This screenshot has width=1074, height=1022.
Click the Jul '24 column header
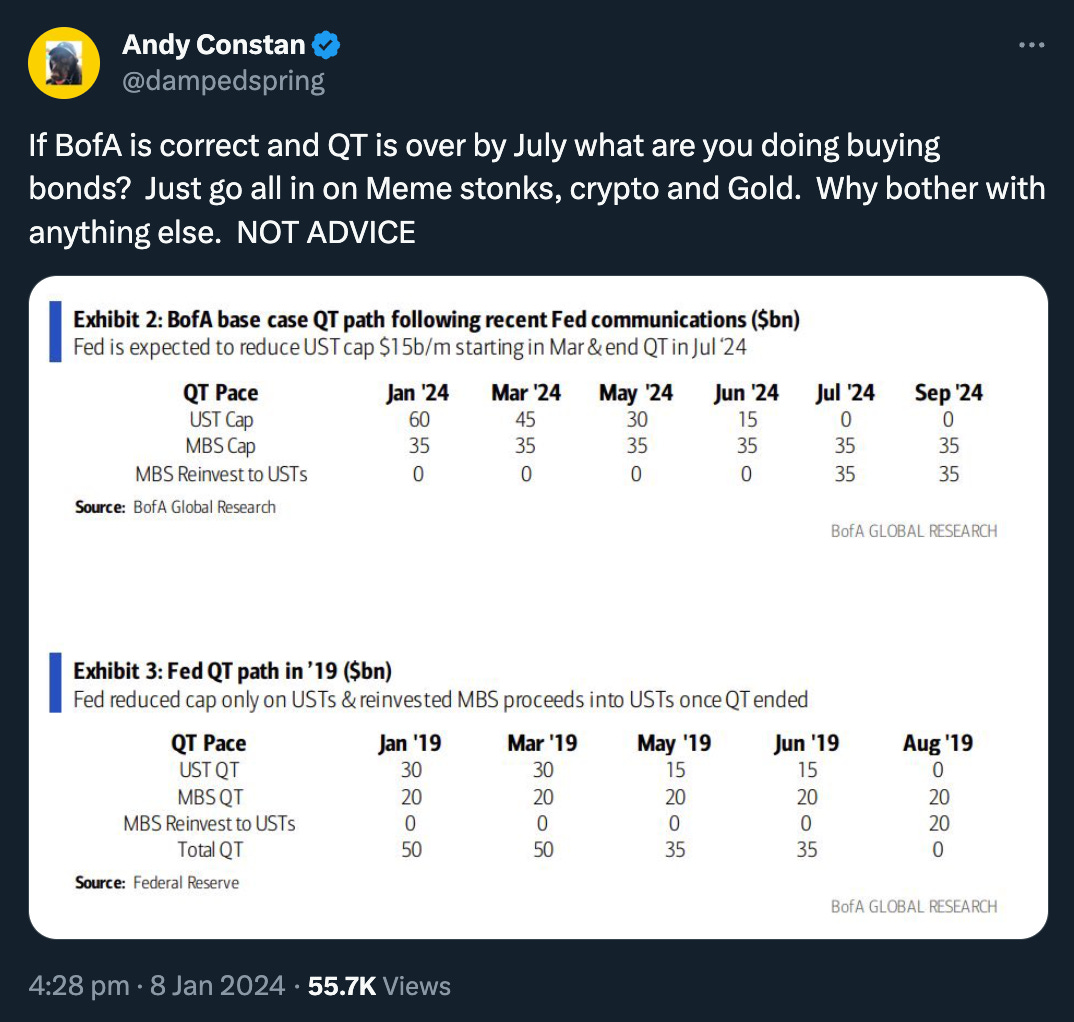click(845, 393)
